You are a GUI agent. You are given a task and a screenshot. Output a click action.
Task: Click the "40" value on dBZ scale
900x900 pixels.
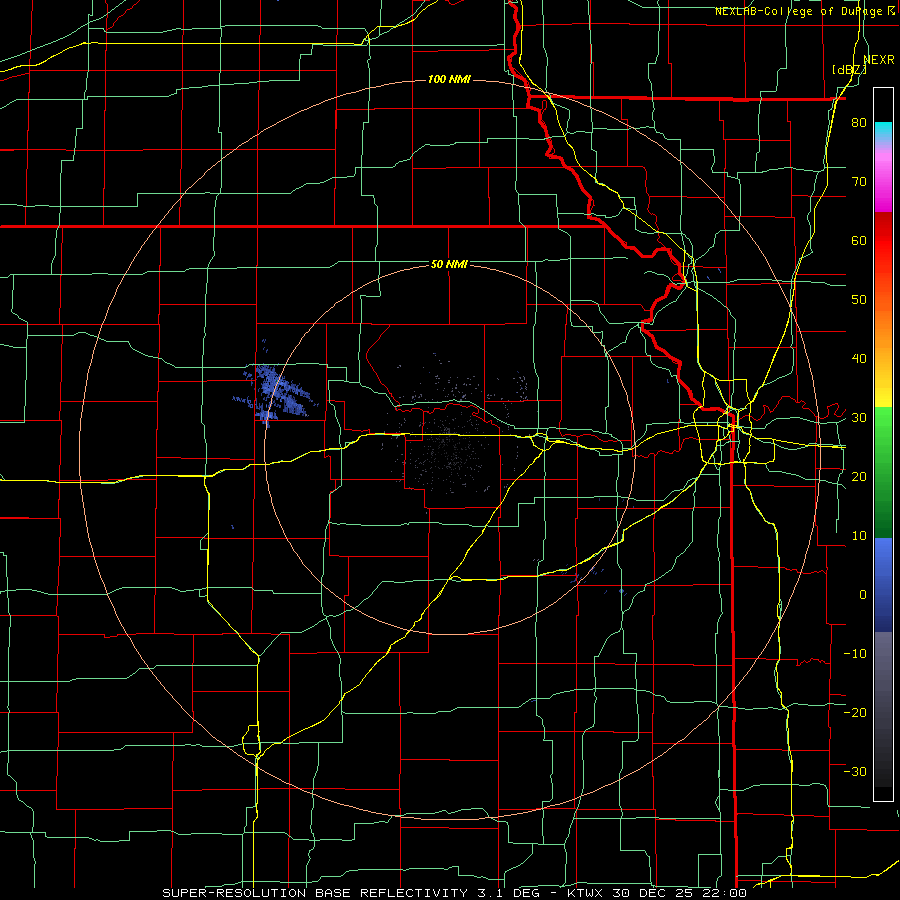click(859, 359)
